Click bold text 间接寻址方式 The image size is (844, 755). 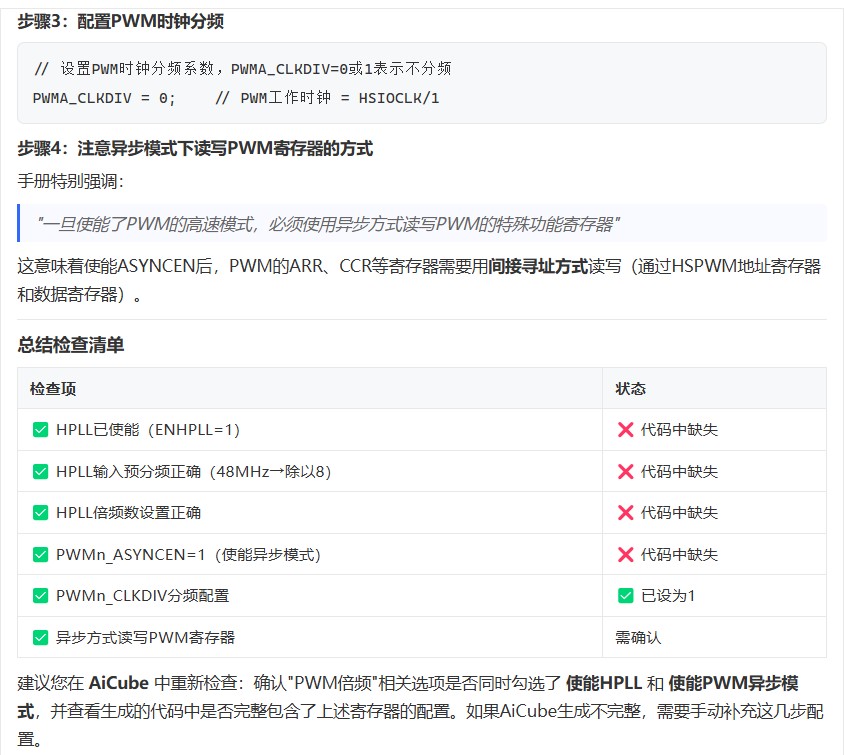[538, 266]
